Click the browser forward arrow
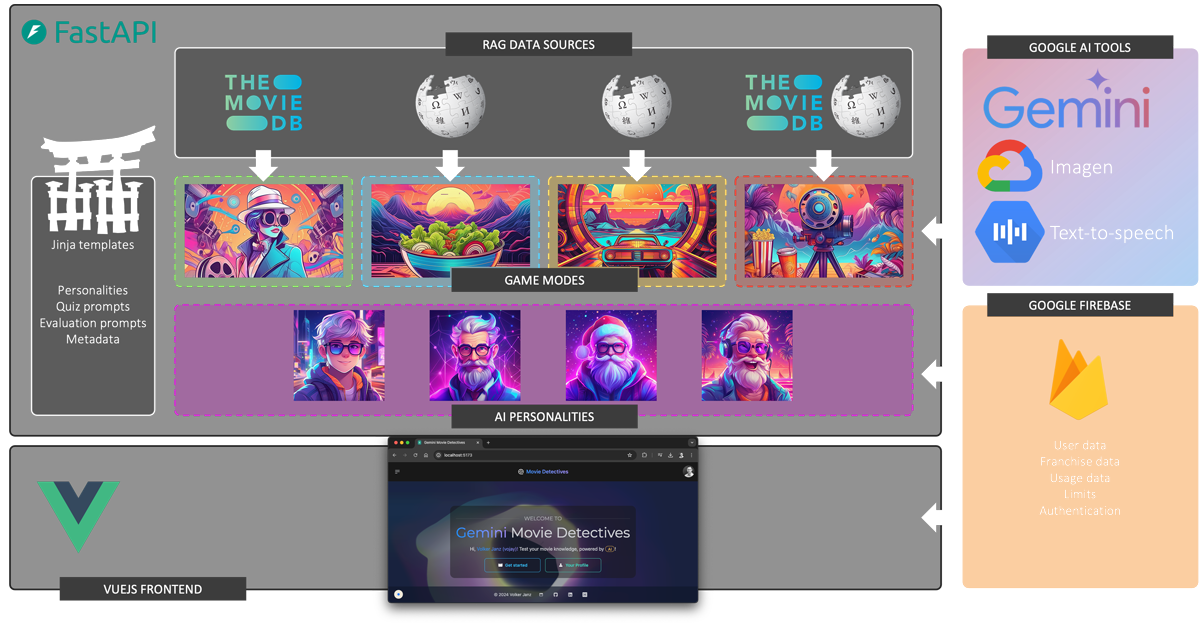1200x624 pixels. click(405, 455)
